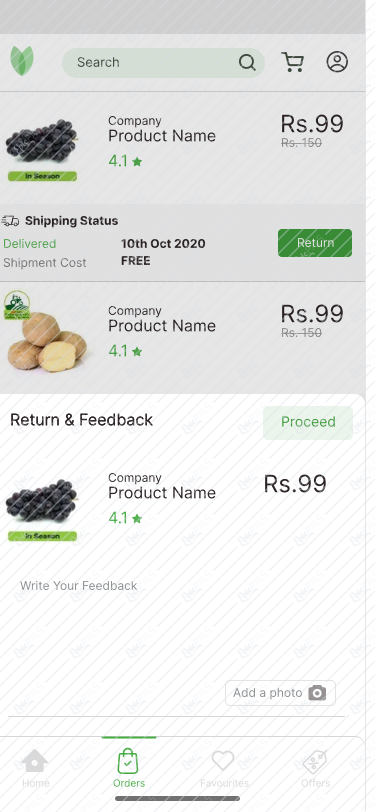Click the farm badge on the potato image
375x812 pixels.
[17, 304]
